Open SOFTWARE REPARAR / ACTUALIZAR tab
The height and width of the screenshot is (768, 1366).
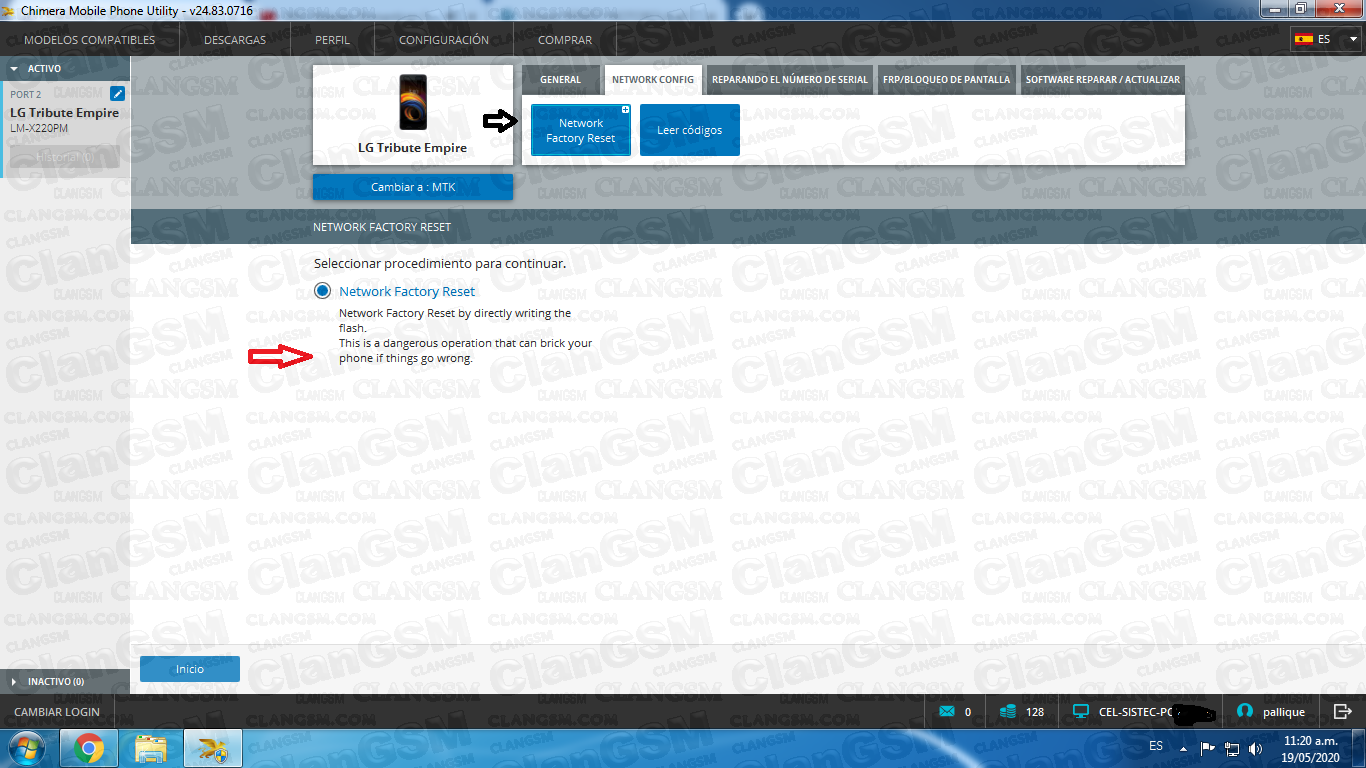tap(1102, 80)
